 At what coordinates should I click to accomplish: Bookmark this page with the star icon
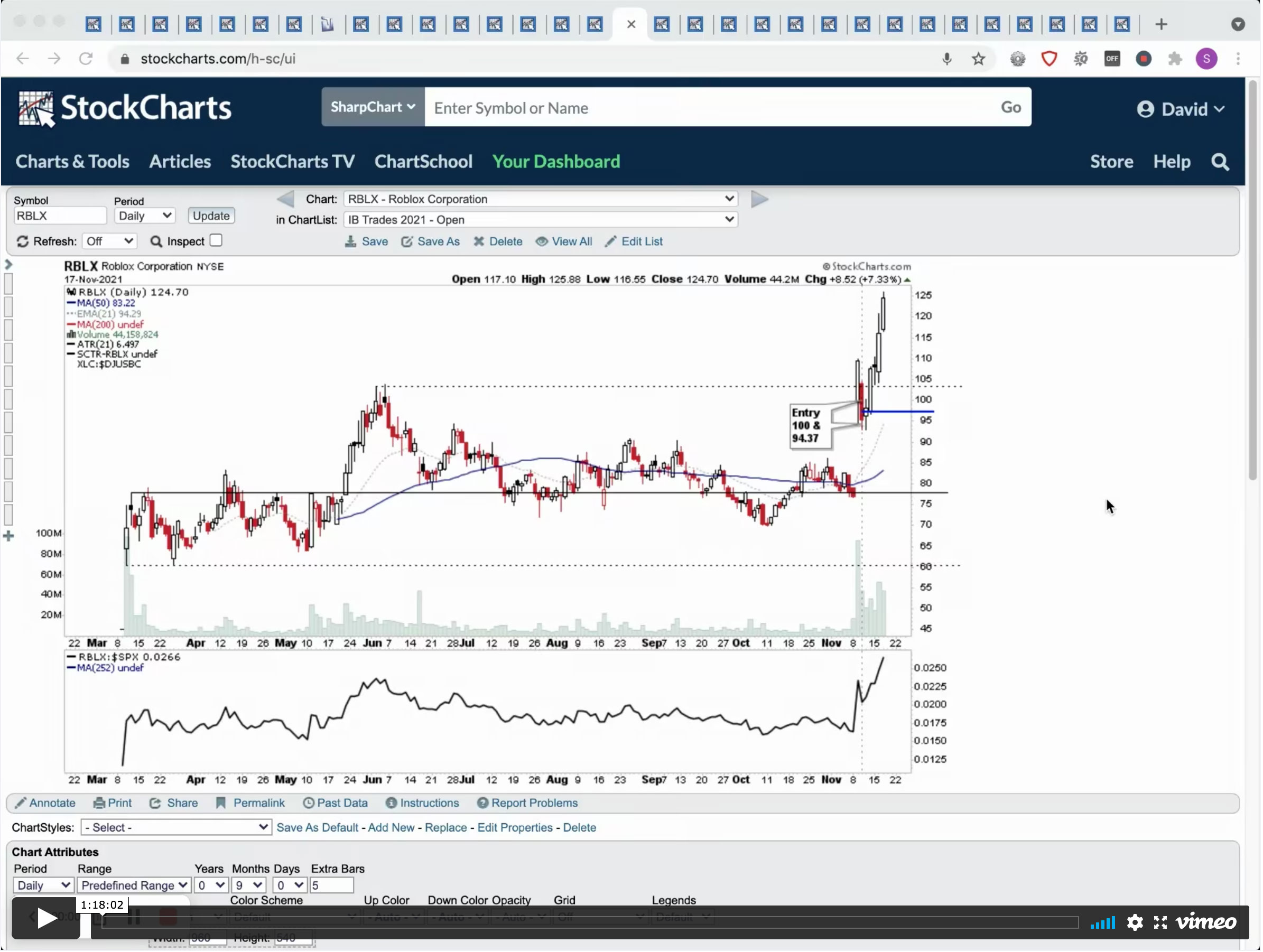coord(979,58)
